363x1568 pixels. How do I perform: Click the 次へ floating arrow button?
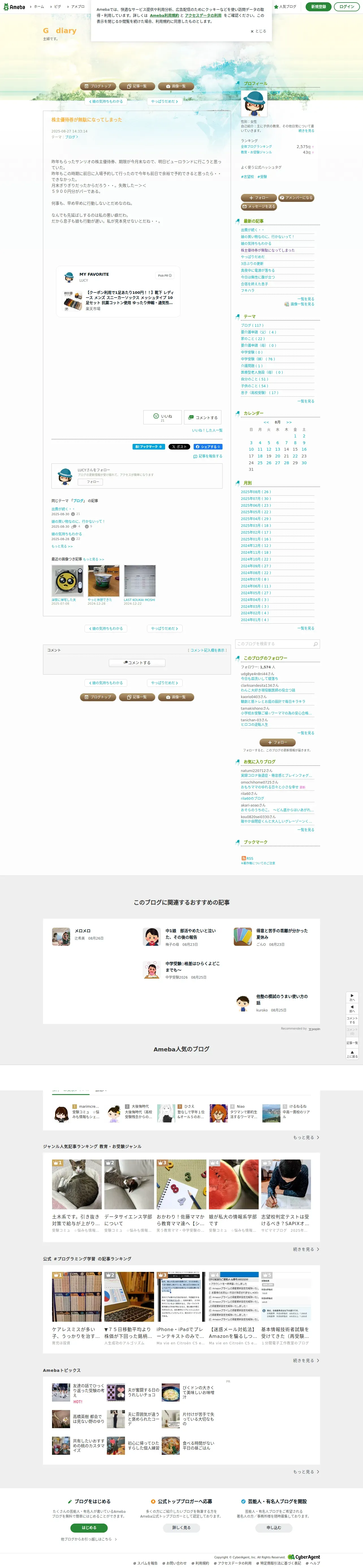click(x=351, y=997)
